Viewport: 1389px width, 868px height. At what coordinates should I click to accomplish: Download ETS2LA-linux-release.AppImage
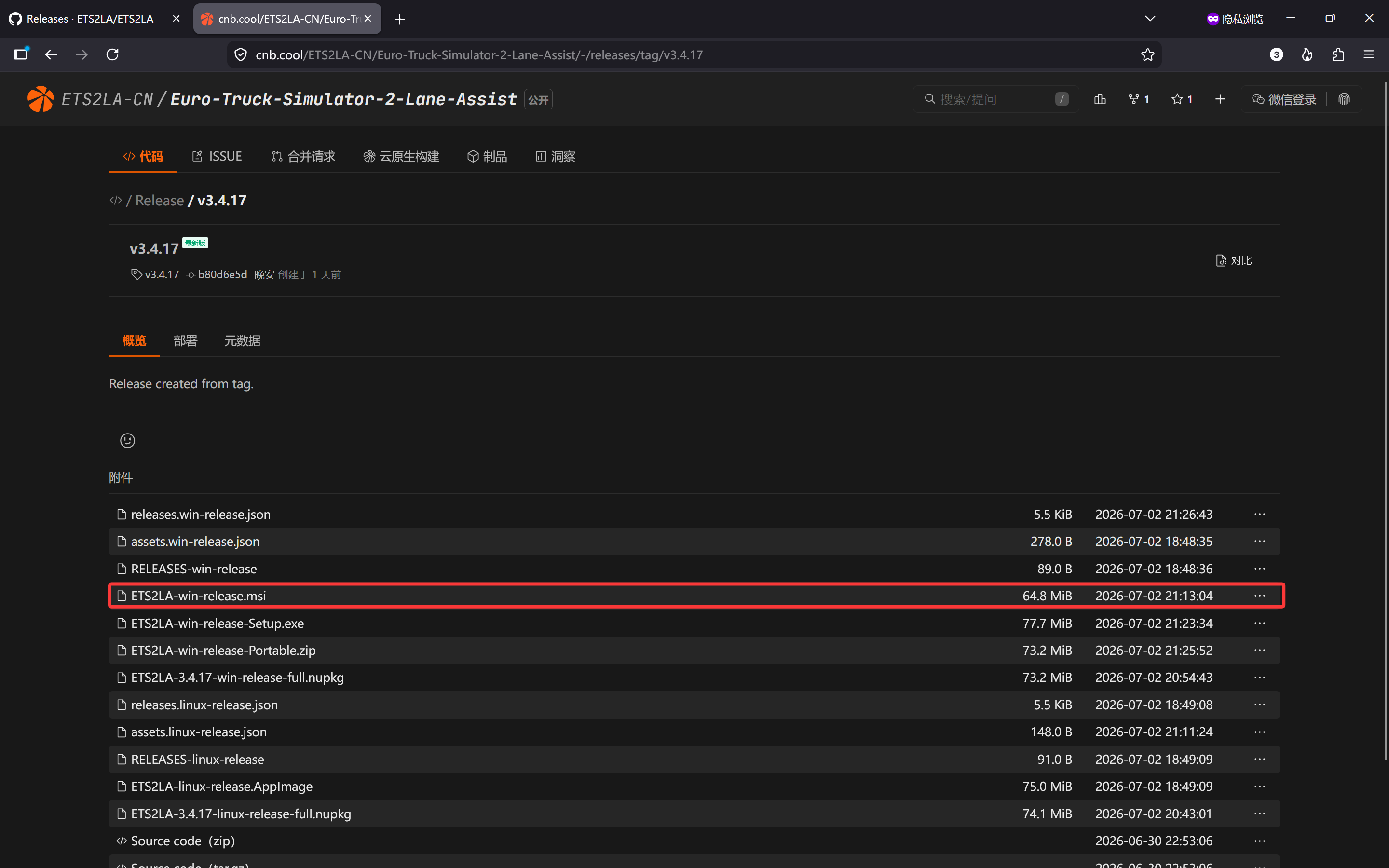pyautogui.click(x=221, y=787)
